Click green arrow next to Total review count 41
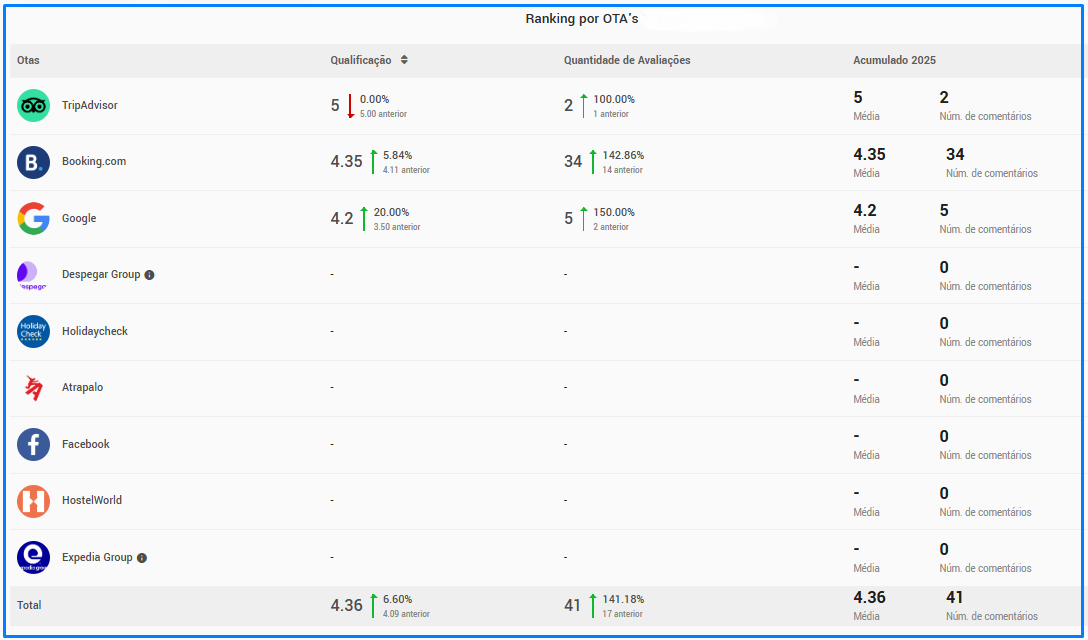The height and width of the screenshot is (640, 1088). 593,606
